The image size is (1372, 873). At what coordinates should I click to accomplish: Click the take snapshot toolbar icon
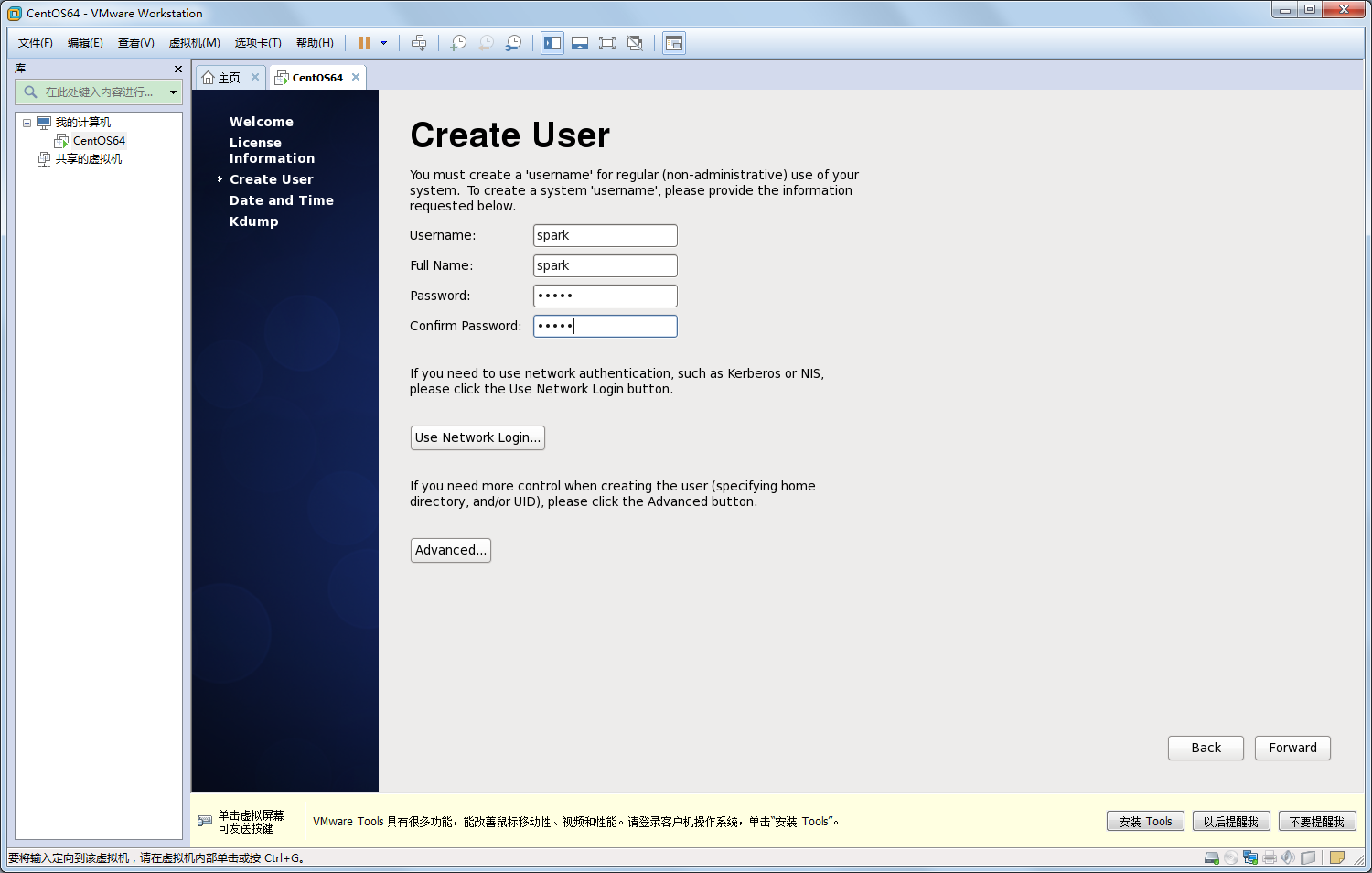coord(458,43)
